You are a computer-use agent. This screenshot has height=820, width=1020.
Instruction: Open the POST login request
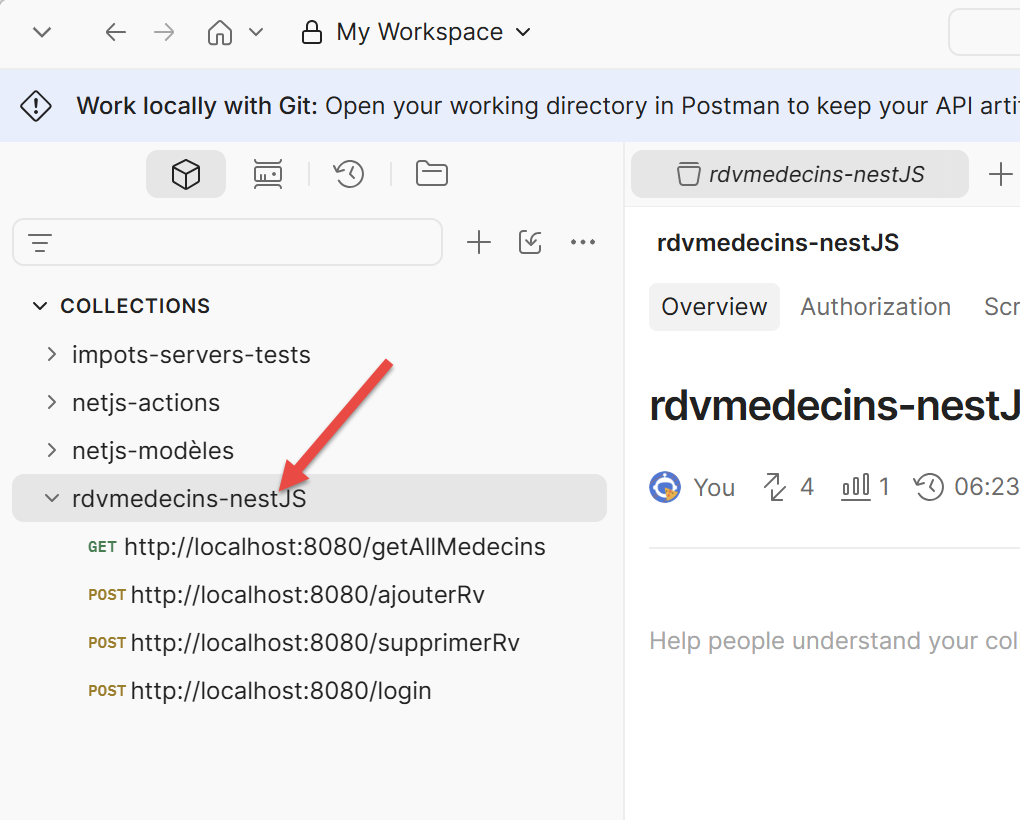260,691
